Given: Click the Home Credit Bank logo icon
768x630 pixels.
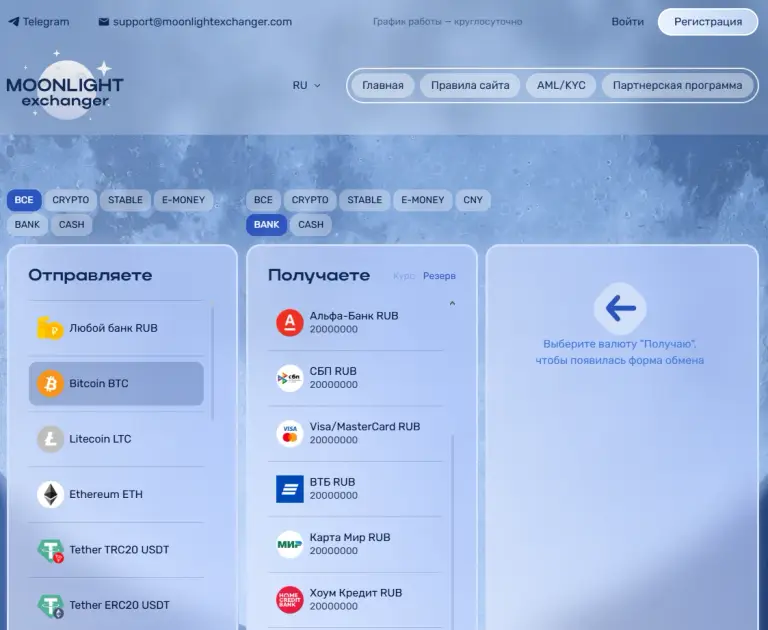Looking at the screenshot, I should coord(289,600).
